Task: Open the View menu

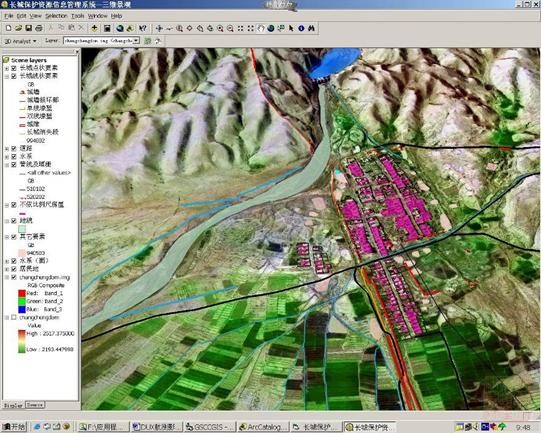Action: coord(35,16)
